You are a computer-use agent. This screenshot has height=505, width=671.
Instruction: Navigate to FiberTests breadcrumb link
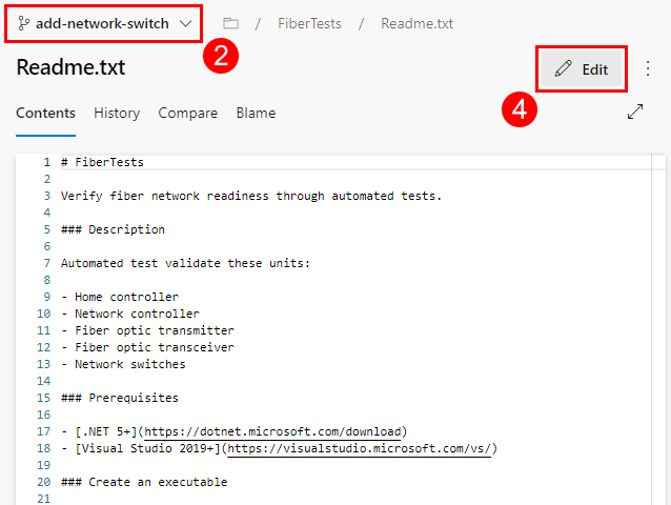(309, 24)
